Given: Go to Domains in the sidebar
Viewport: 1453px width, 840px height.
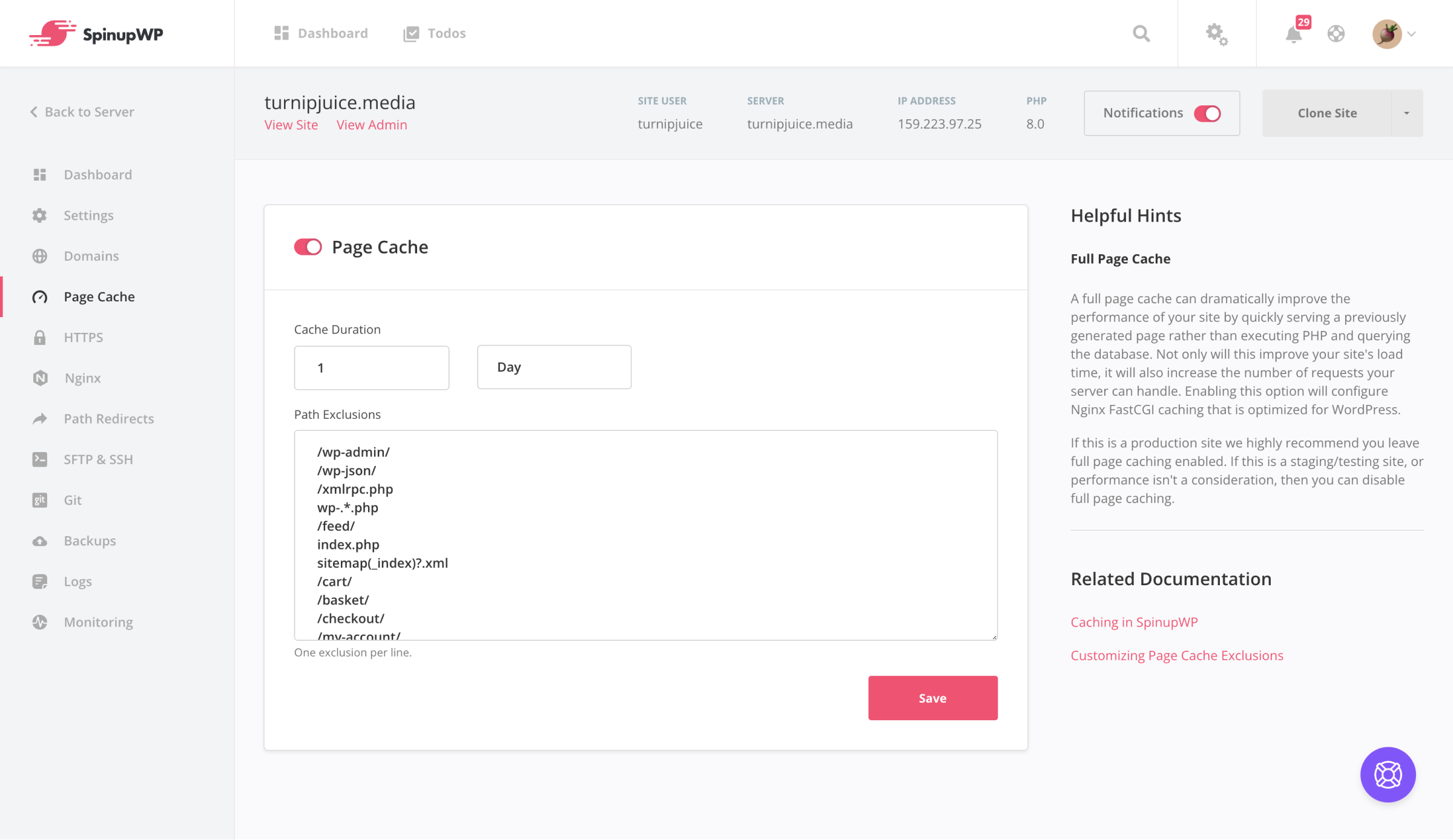Looking at the screenshot, I should [91, 256].
